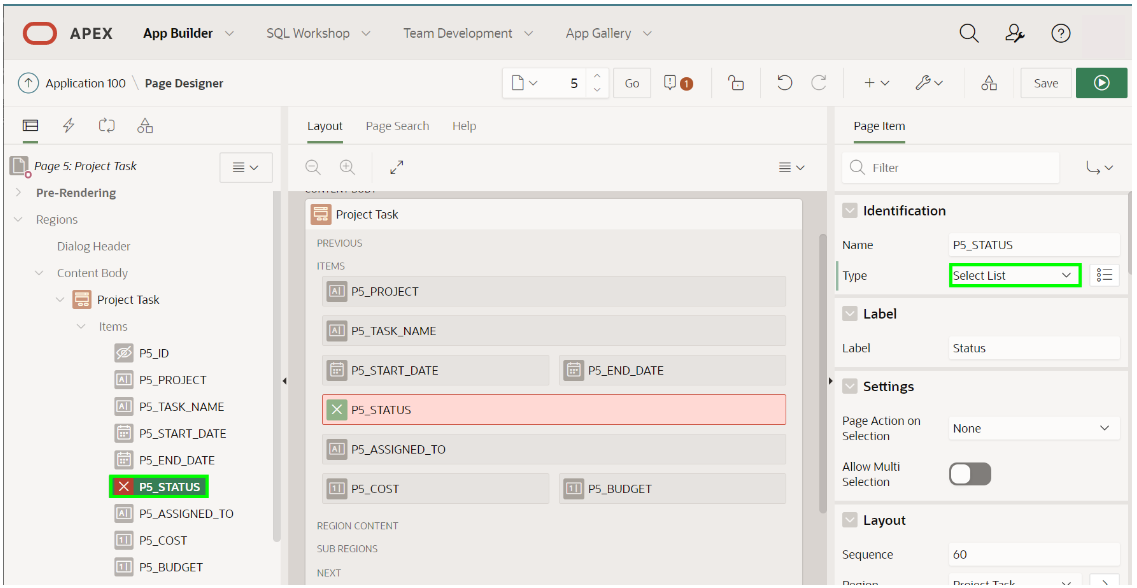1137x588 pixels.
Task: Collapse the Content Body tree node
Action: point(40,273)
